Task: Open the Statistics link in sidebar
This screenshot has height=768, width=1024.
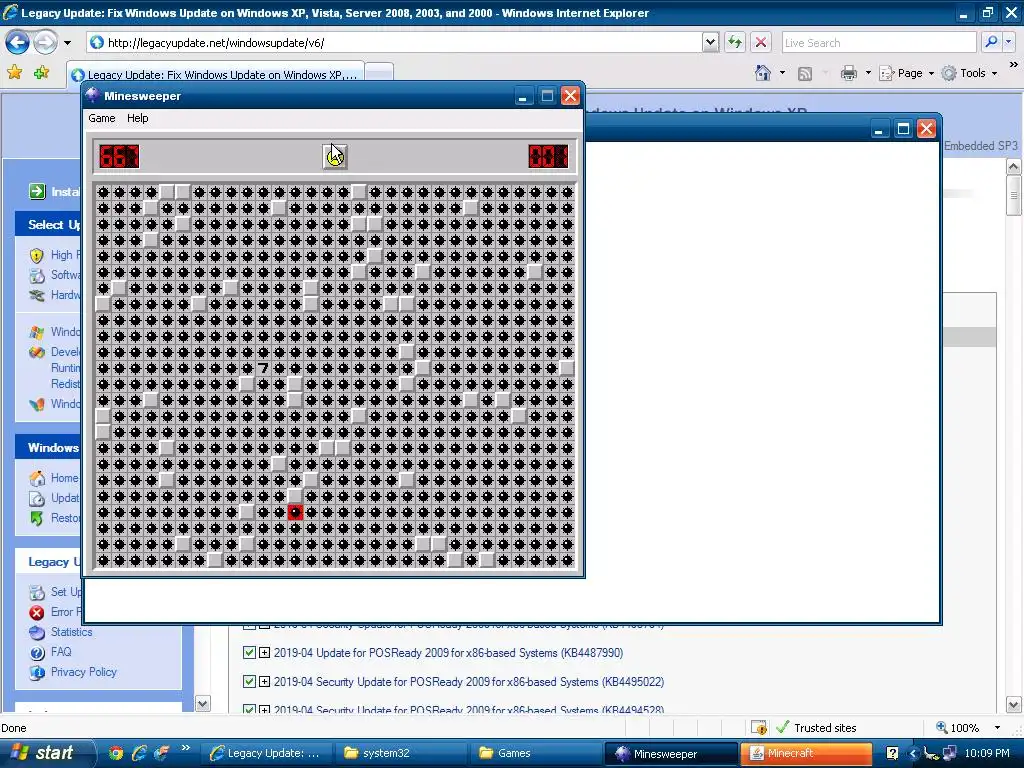Action: click(71, 632)
